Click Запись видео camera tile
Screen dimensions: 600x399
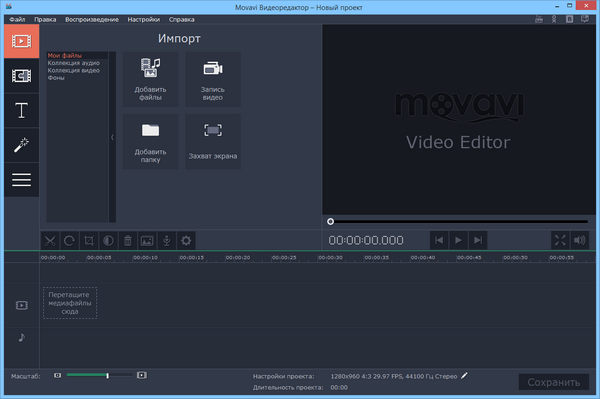pos(213,79)
